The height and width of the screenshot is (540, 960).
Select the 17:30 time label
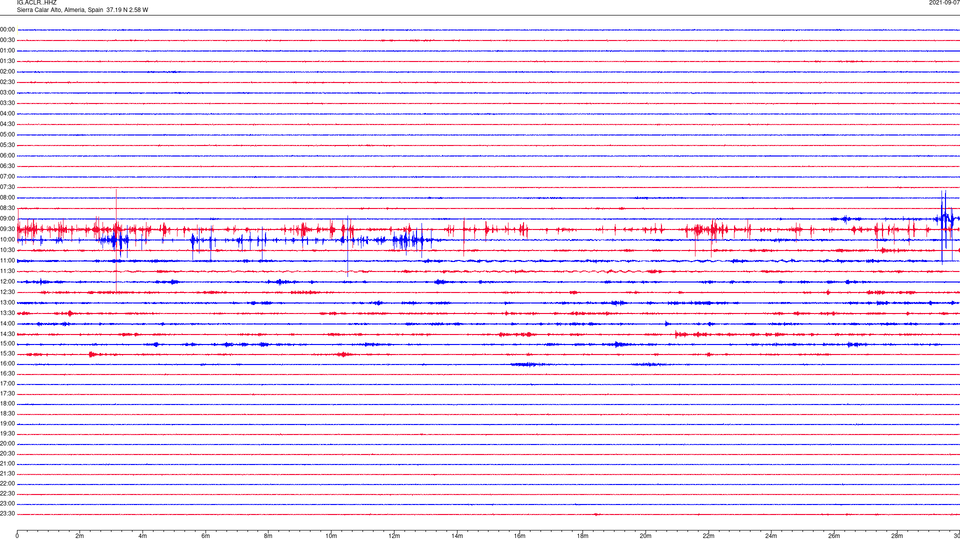7,394
